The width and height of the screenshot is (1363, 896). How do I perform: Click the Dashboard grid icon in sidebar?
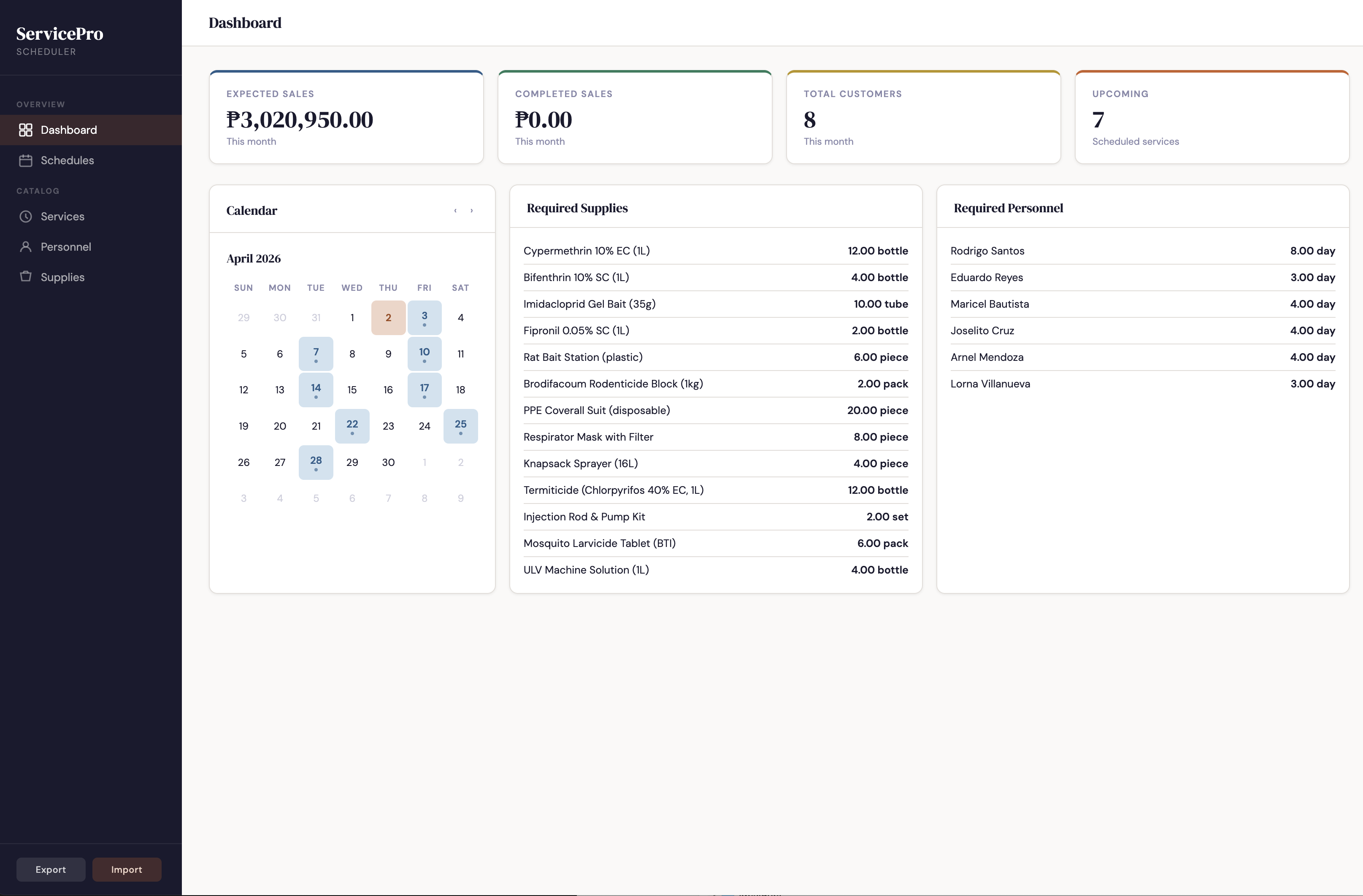(x=25, y=130)
